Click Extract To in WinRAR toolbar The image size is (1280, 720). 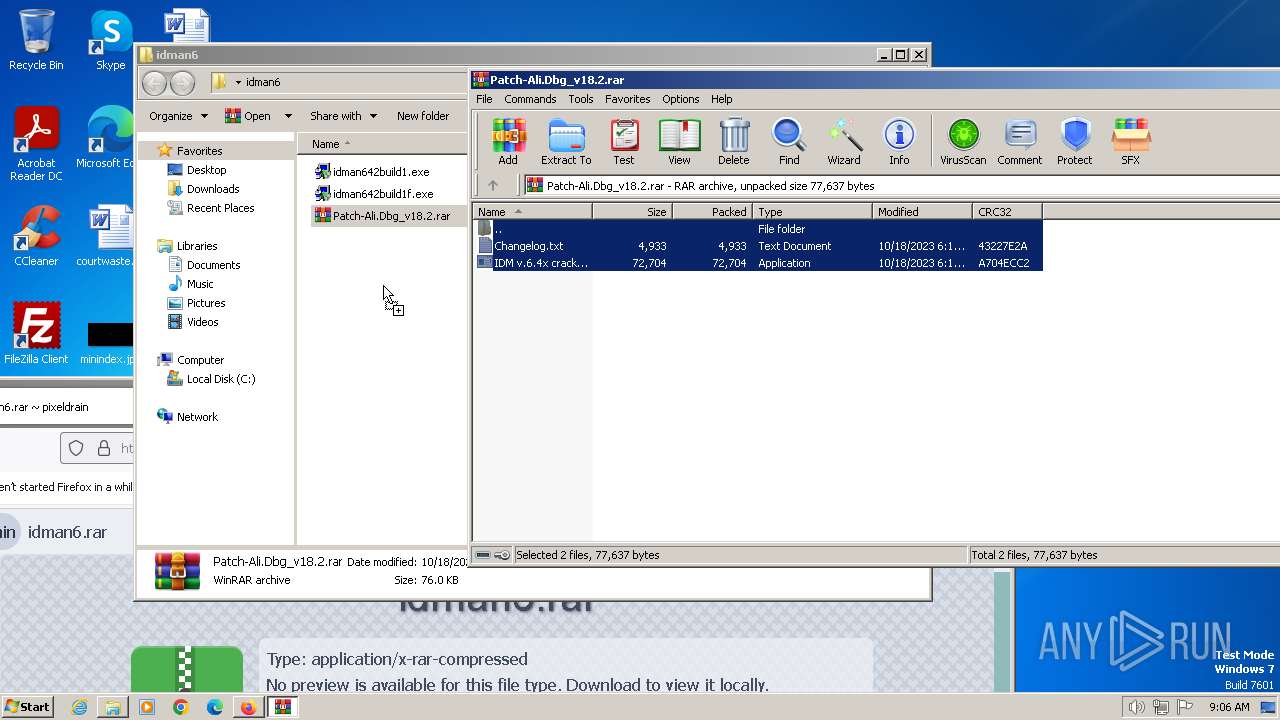tap(566, 141)
